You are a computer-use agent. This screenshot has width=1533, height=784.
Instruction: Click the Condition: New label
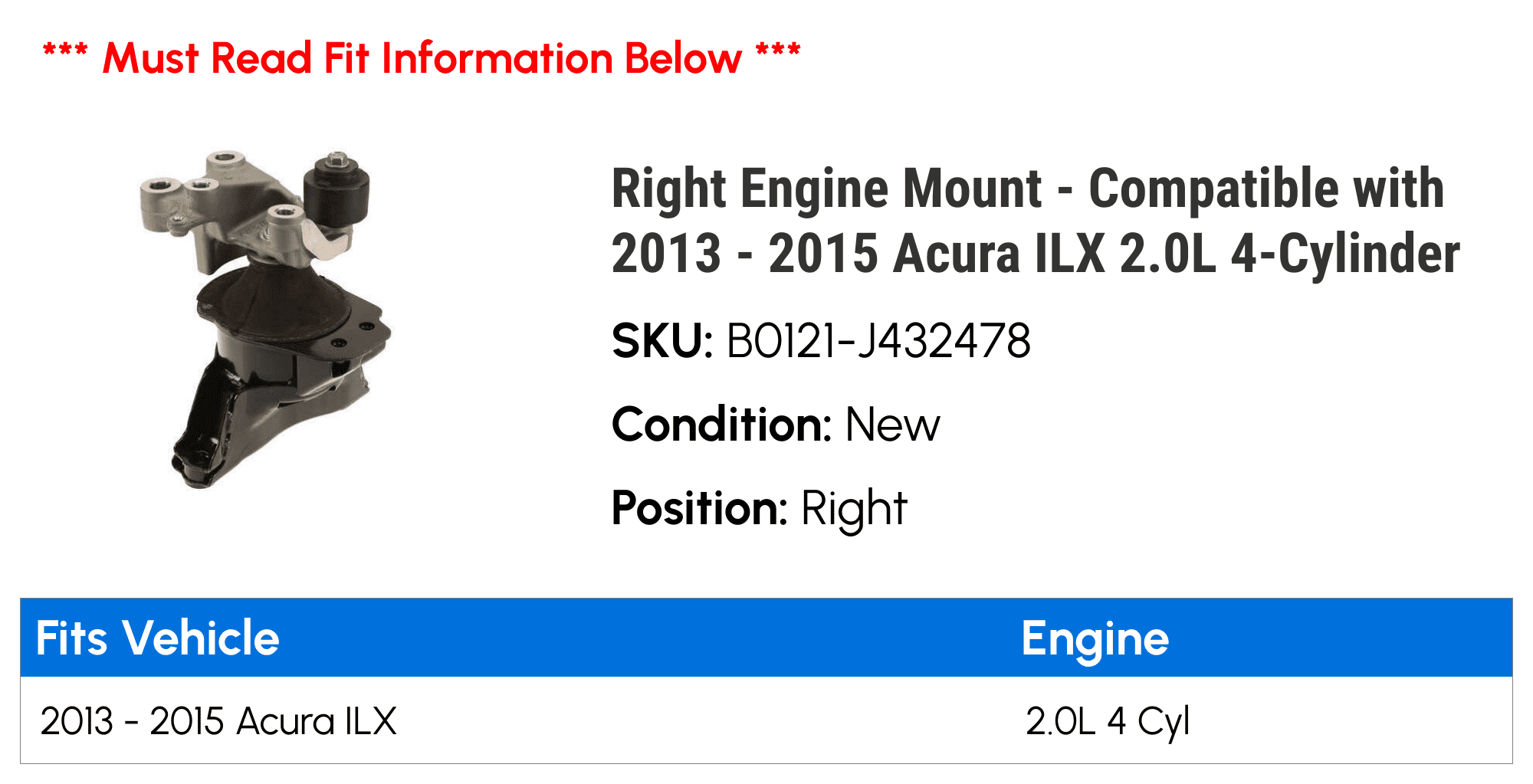tap(776, 425)
